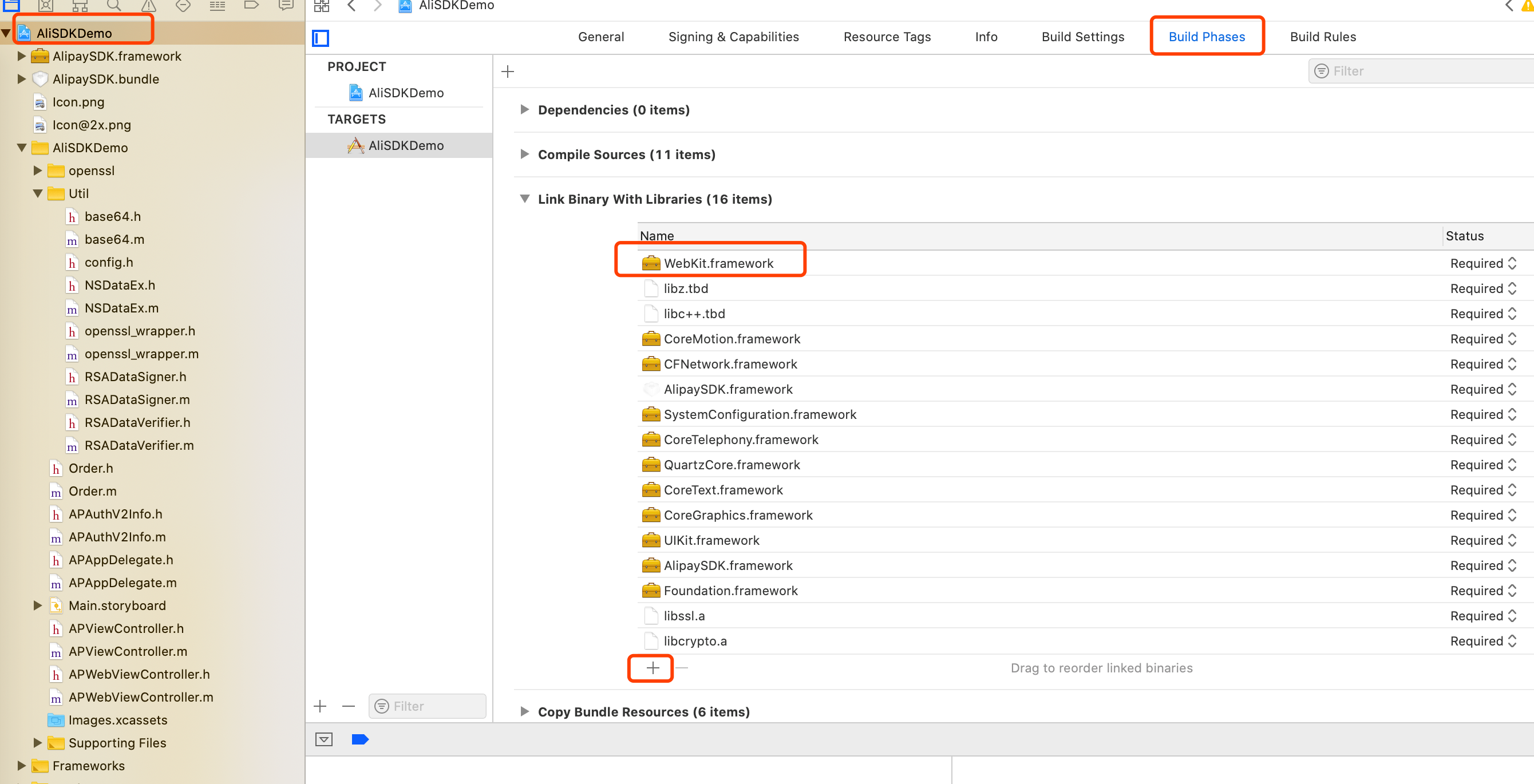Toggle the targets list sidebar button
Image resolution: width=1534 pixels, height=784 pixels.
click(321, 38)
